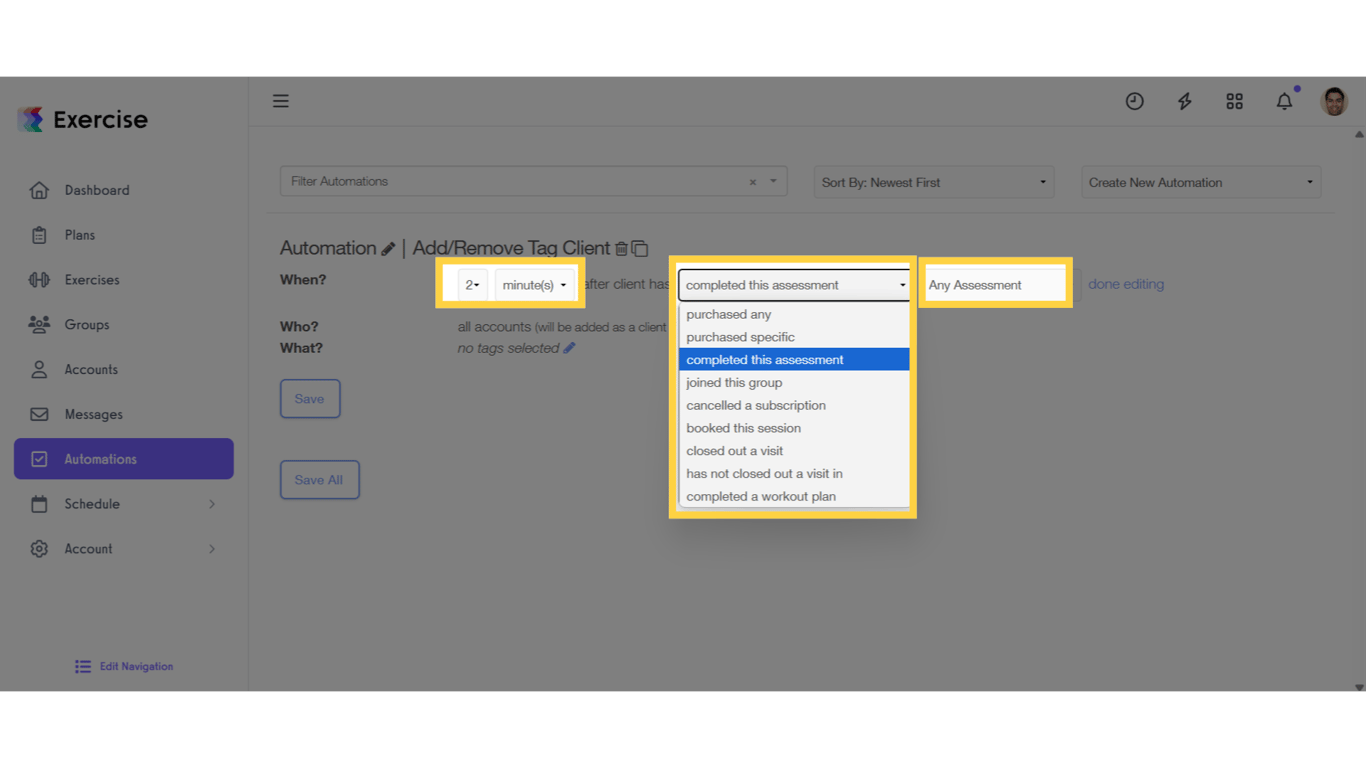Click the profile avatar picture

coord(1334,101)
